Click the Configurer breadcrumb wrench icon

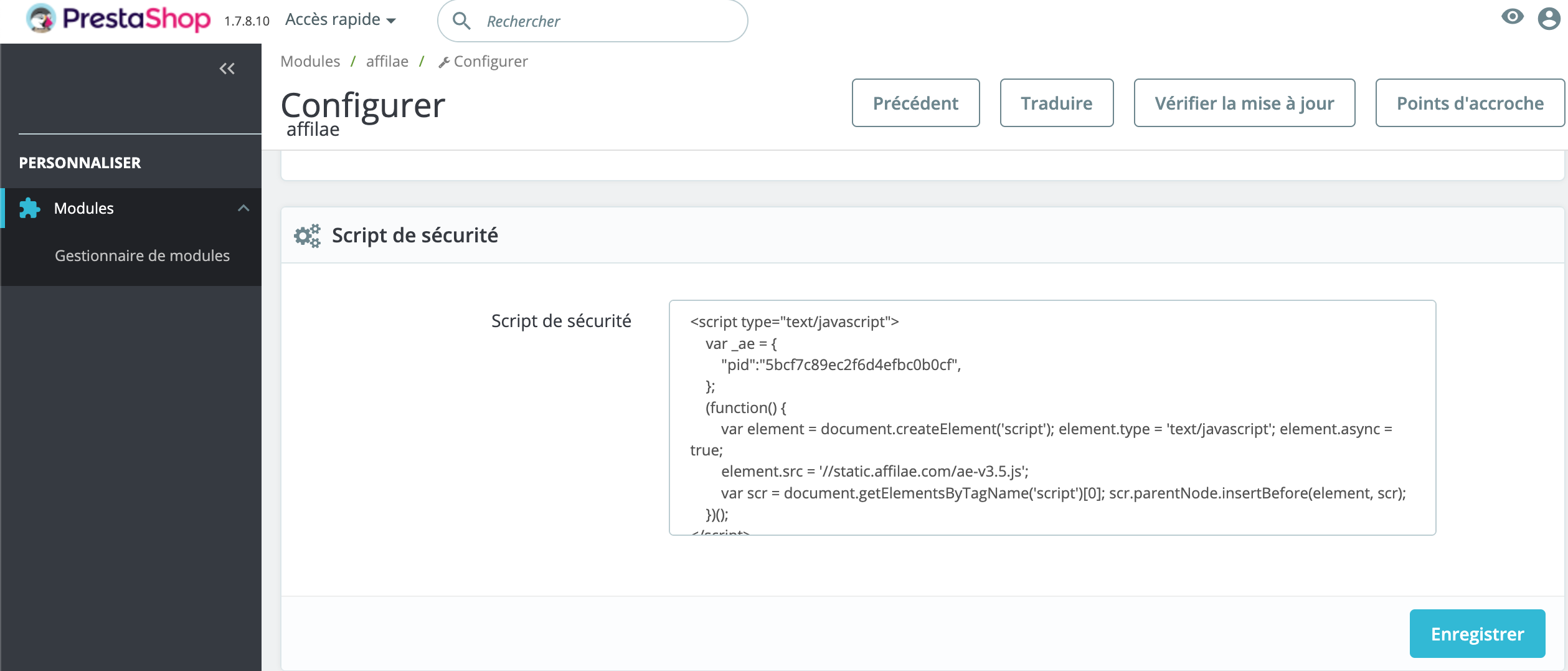tap(444, 62)
